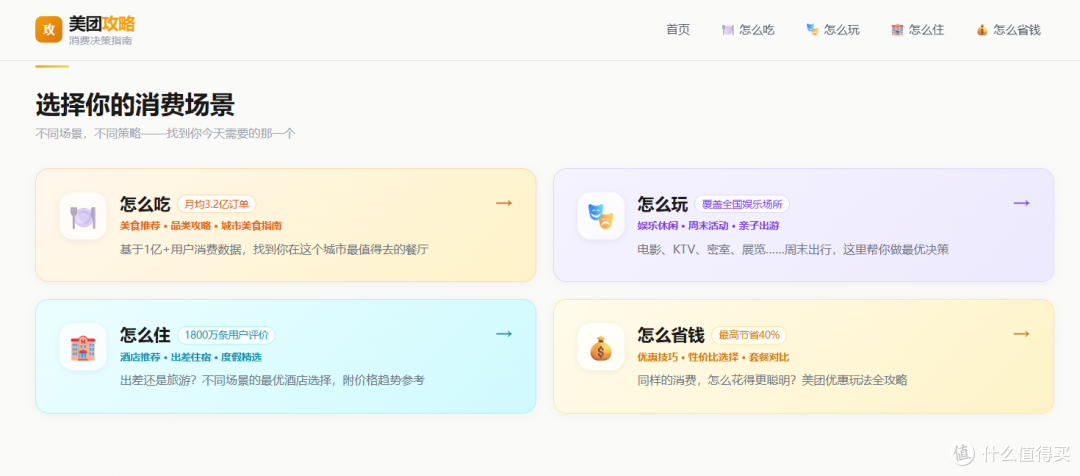Screen dimensions: 1080x476
Task: Click the 美团攻略 site title
Action: [x=101, y=24]
